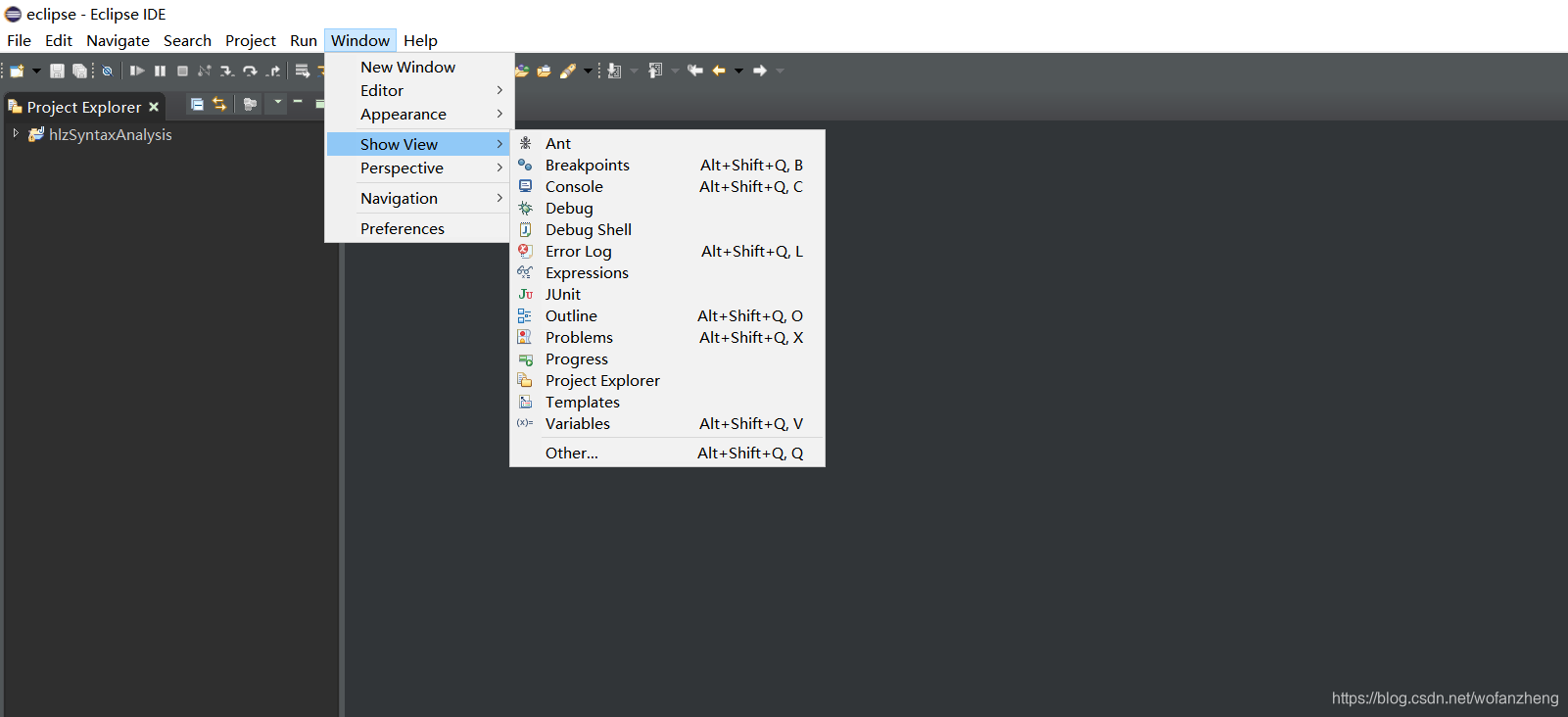Click the Terminate debug icon

click(182, 71)
